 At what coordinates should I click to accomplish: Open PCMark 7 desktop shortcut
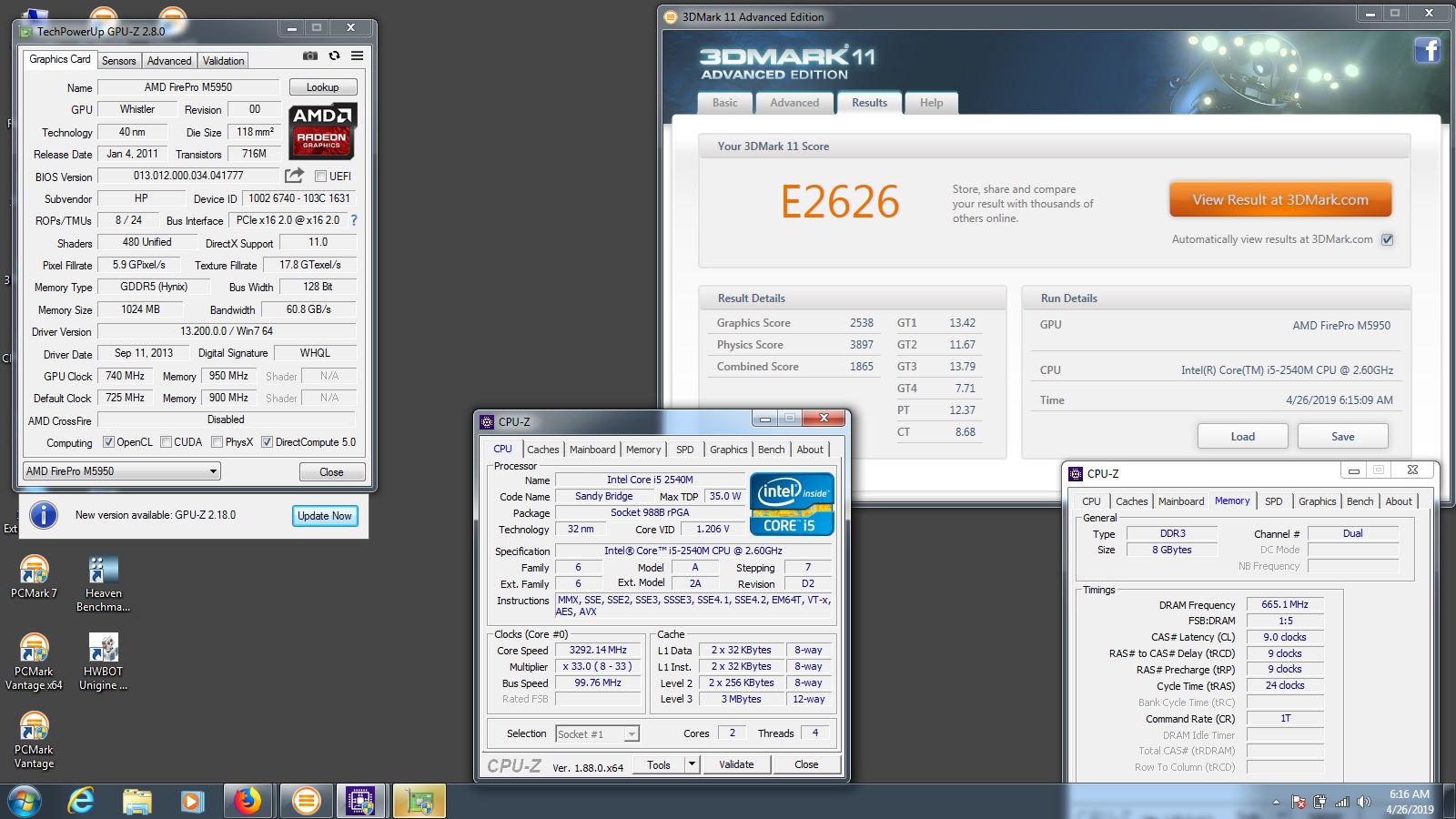click(34, 577)
